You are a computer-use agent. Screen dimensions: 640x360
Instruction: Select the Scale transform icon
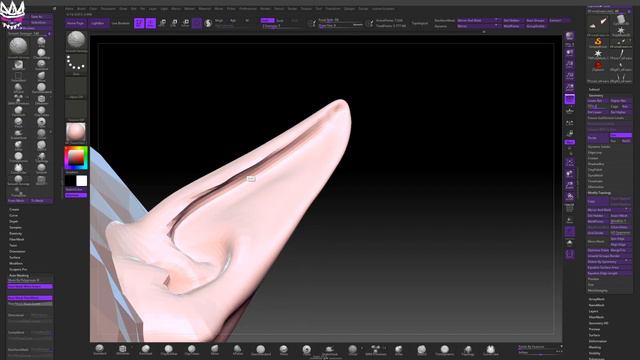tap(174, 23)
